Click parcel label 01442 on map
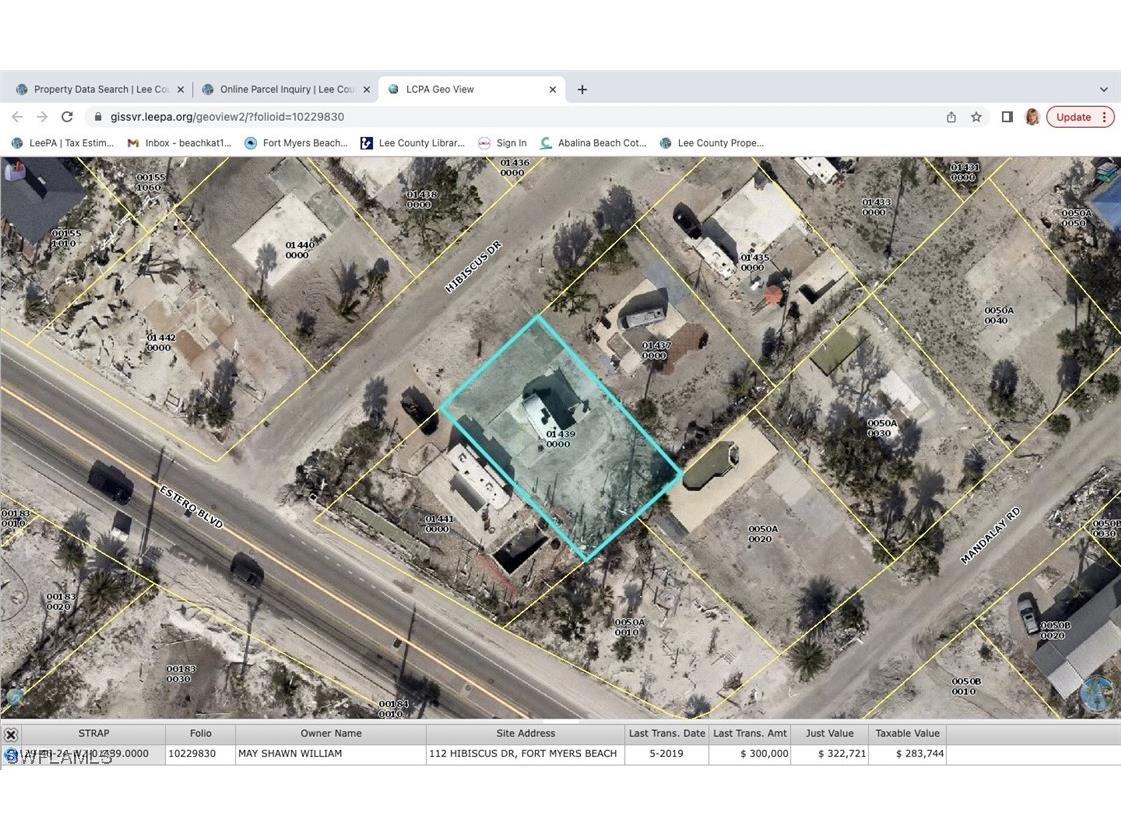 click(x=160, y=342)
